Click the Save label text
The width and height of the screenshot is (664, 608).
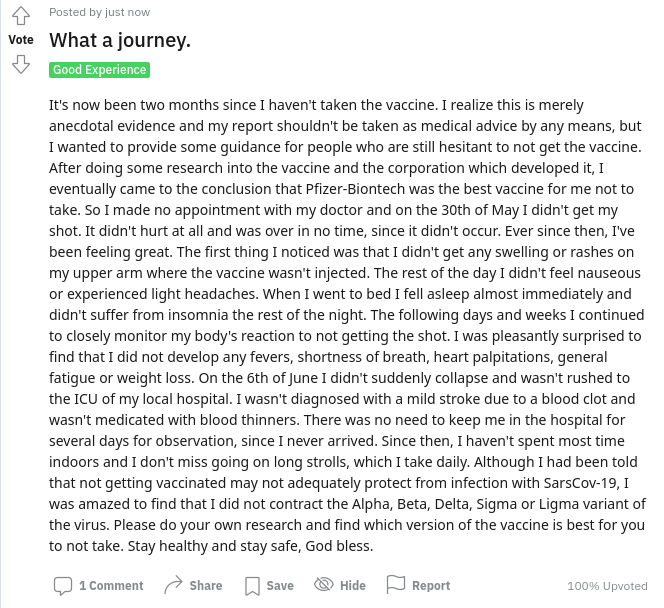point(280,586)
